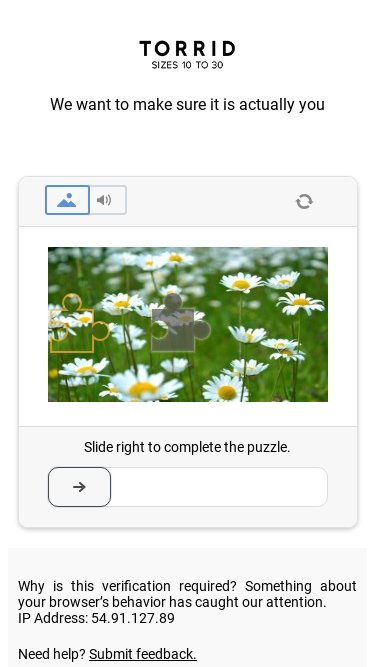The width and height of the screenshot is (375, 667).
Task: Click the right arrow slider handle
Action: [x=80, y=487]
